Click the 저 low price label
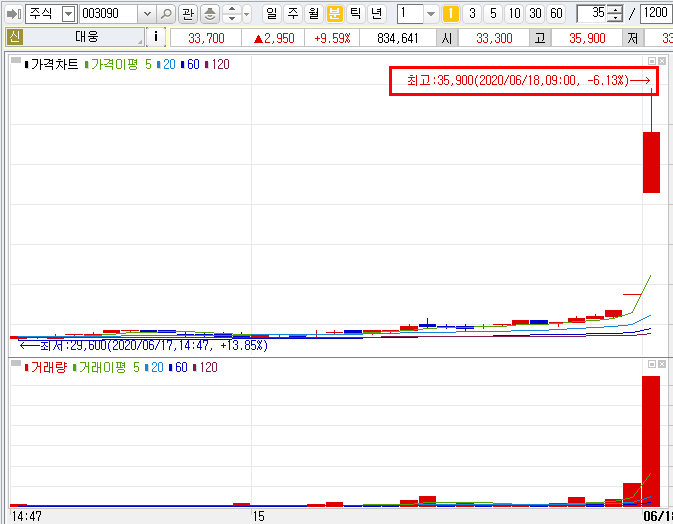673x524 pixels. click(633, 38)
